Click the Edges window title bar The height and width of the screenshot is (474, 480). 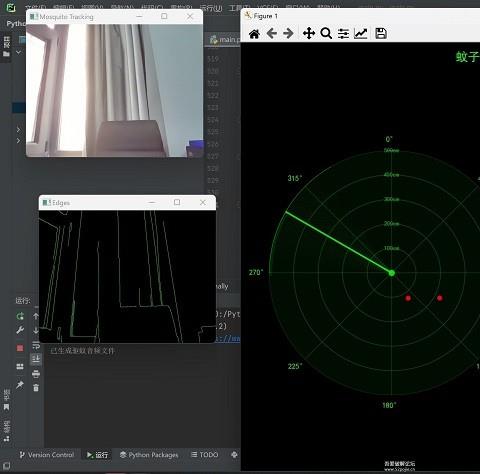[x=127, y=203]
